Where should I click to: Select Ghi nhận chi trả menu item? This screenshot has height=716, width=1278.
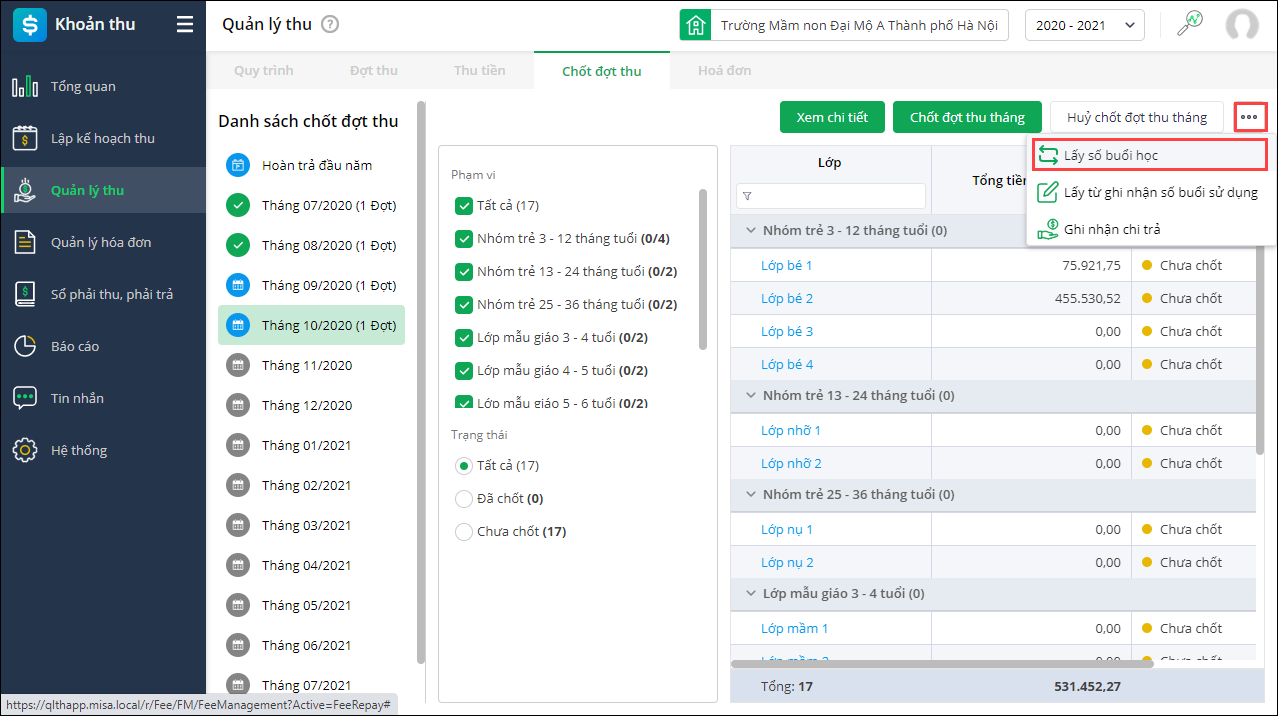click(1111, 229)
